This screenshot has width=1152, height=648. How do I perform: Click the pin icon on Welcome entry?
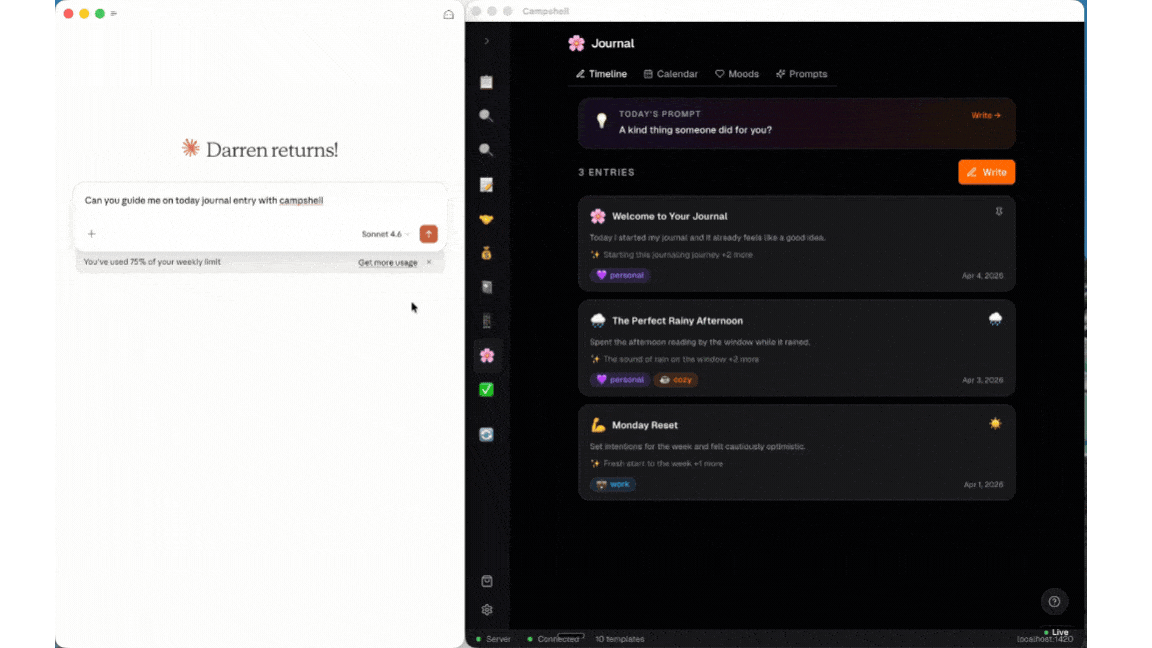click(x=998, y=212)
